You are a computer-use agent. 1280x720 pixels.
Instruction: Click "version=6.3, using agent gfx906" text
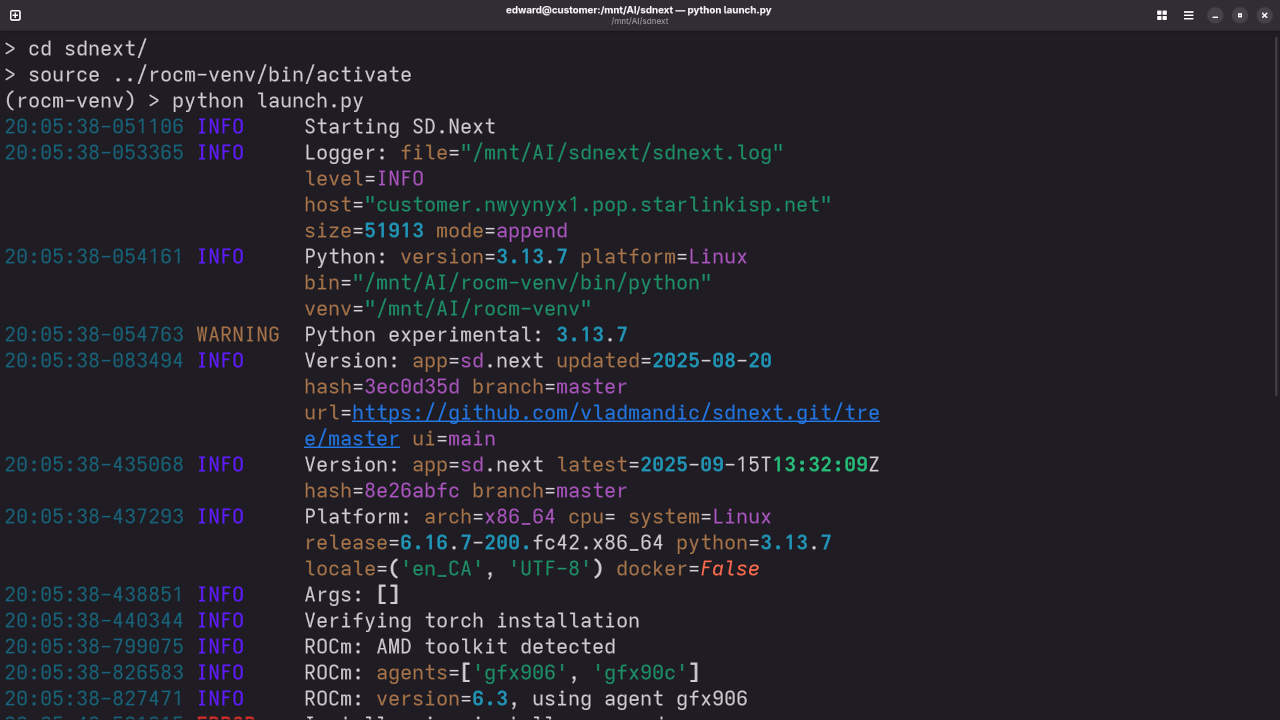(x=562, y=699)
